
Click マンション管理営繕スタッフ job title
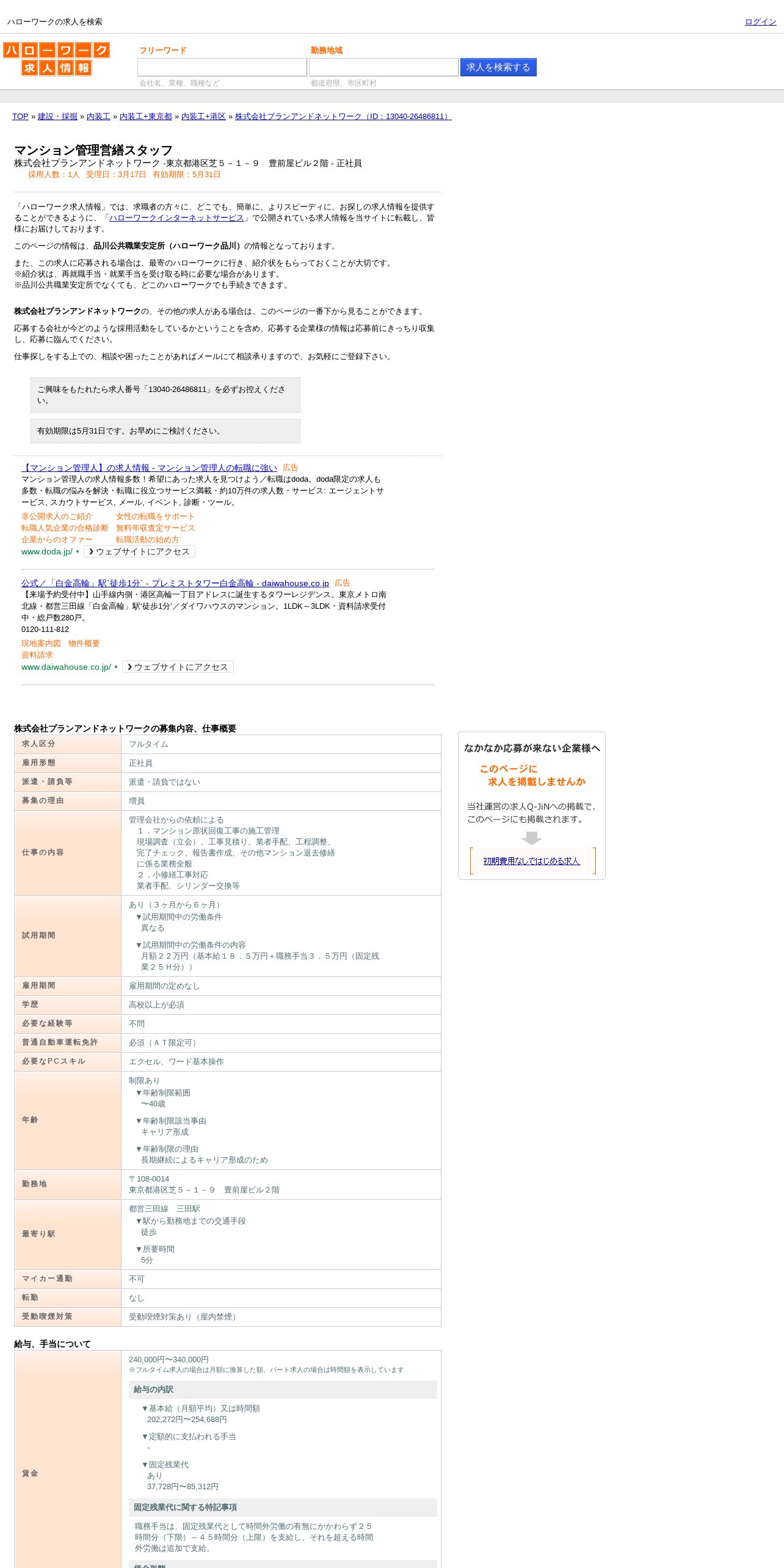pos(93,150)
